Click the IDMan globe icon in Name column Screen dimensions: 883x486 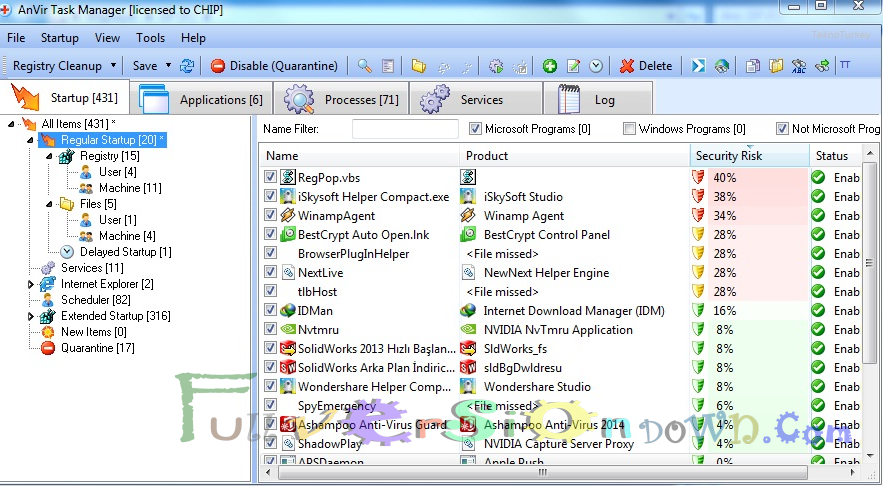pos(288,310)
